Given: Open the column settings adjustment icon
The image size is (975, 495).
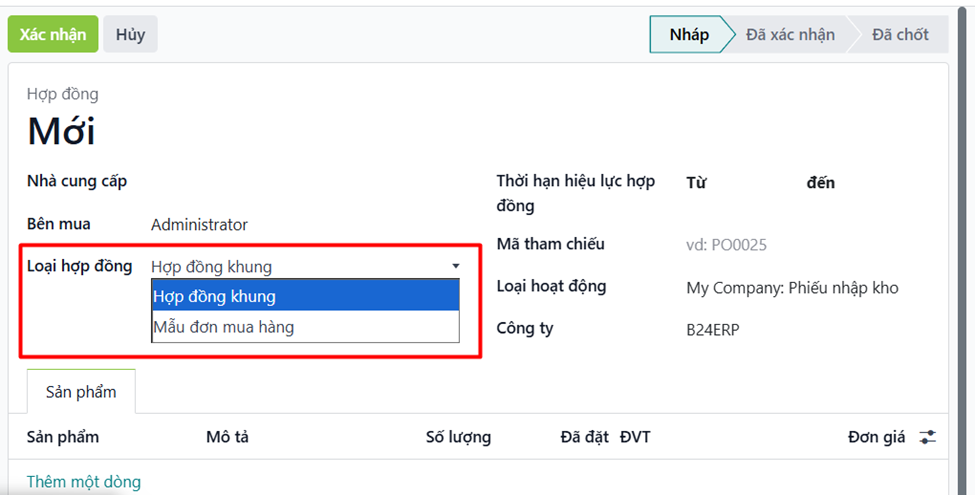Looking at the screenshot, I should (x=928, y=437).
